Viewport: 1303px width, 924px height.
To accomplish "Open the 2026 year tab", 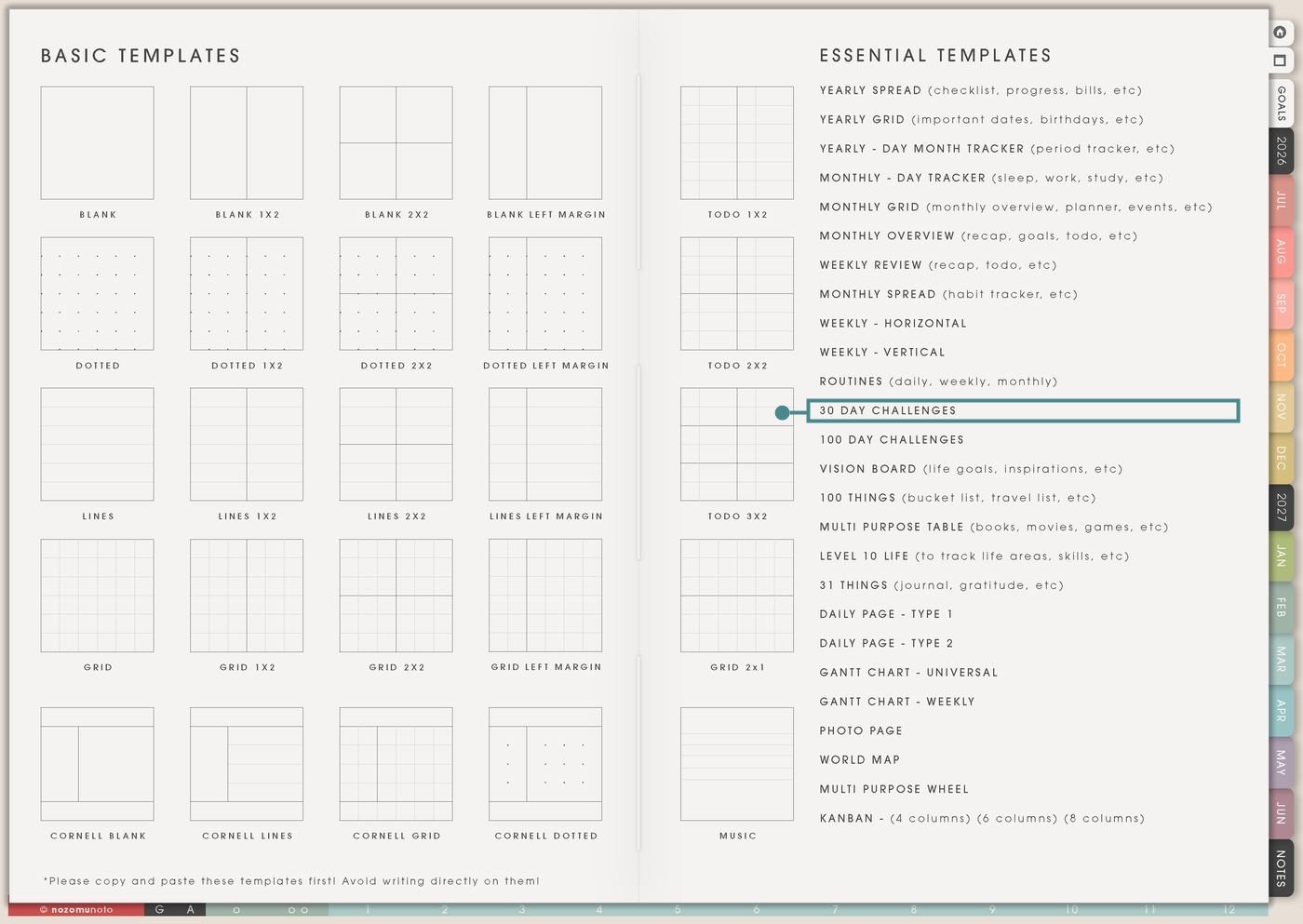I will 1281,151.
